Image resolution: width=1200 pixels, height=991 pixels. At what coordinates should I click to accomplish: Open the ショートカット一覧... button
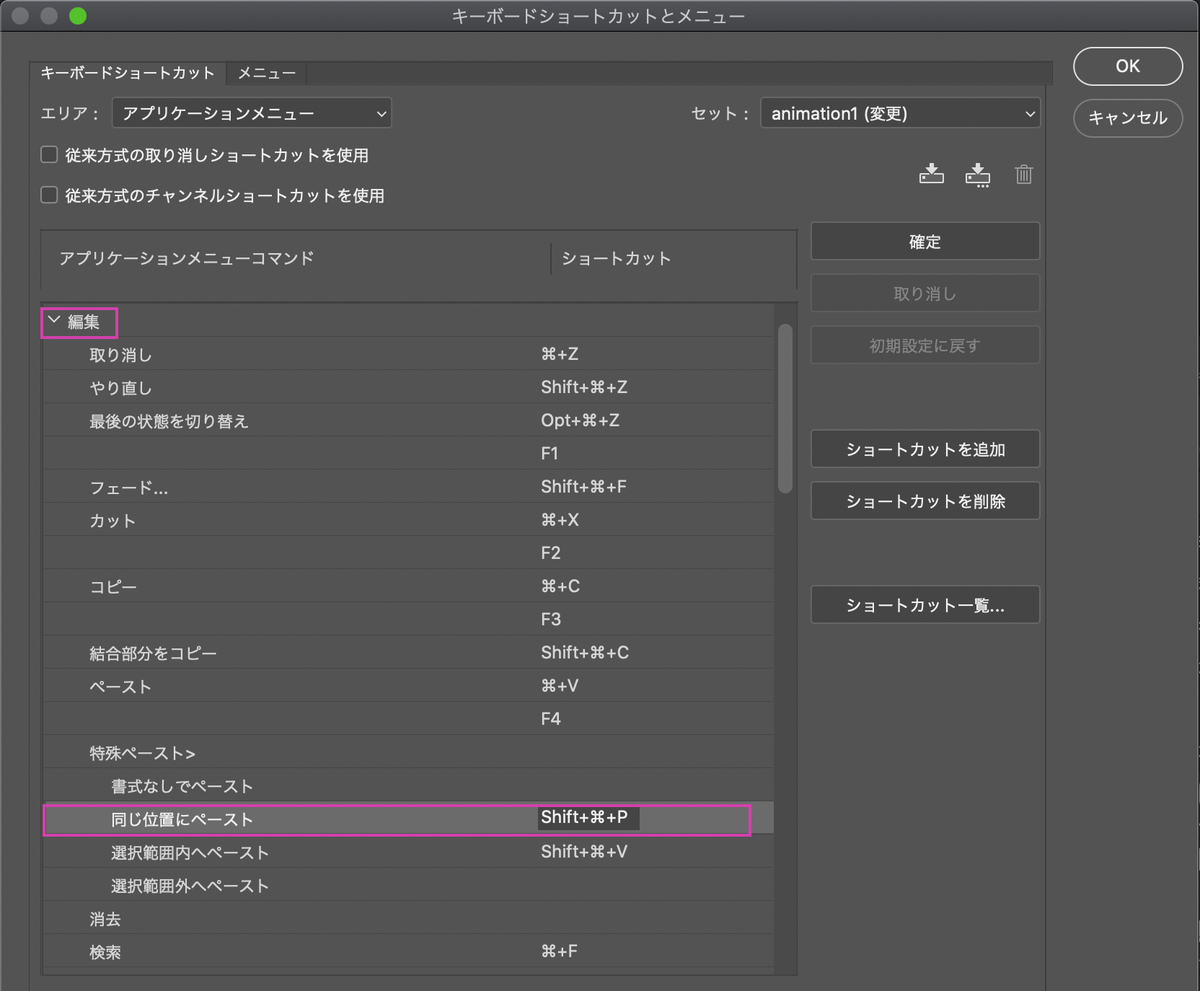pos(925,605)
